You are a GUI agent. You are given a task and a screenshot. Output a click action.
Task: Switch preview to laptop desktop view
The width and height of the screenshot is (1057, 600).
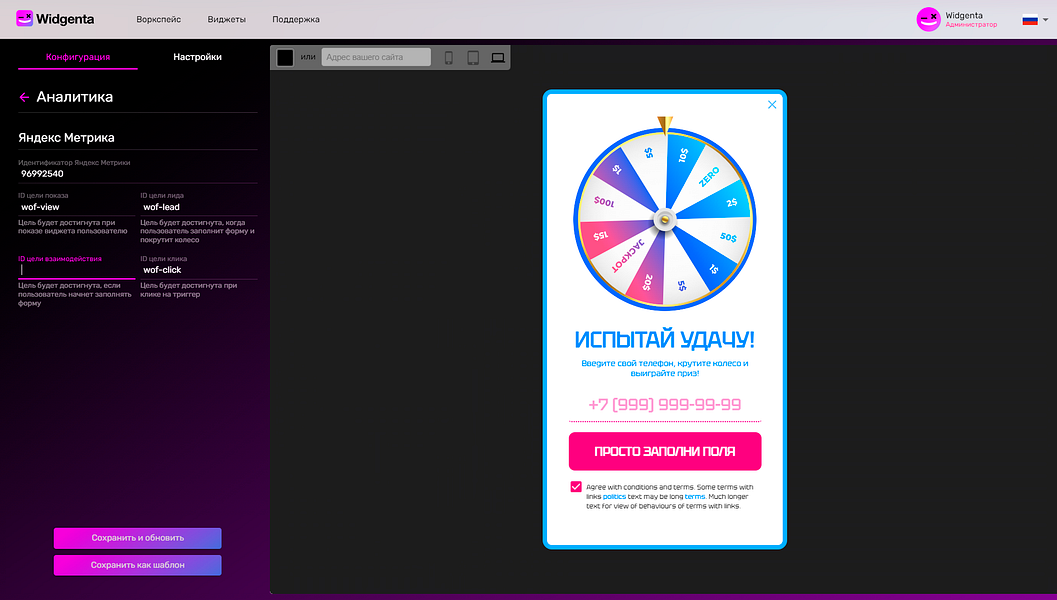point(497,58)
